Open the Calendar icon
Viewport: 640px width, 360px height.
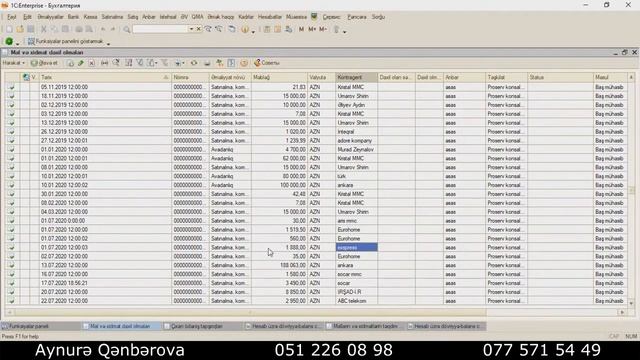[x=278, y=29]
